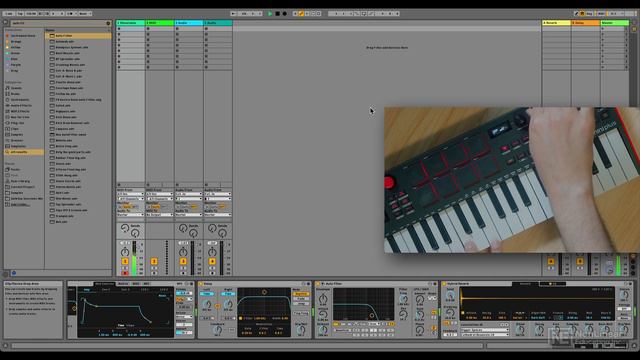The image size is (640, 360).
Task: Open Audio To dropdown on track 1
Action: pyautogui.click(x=131, y=215)
